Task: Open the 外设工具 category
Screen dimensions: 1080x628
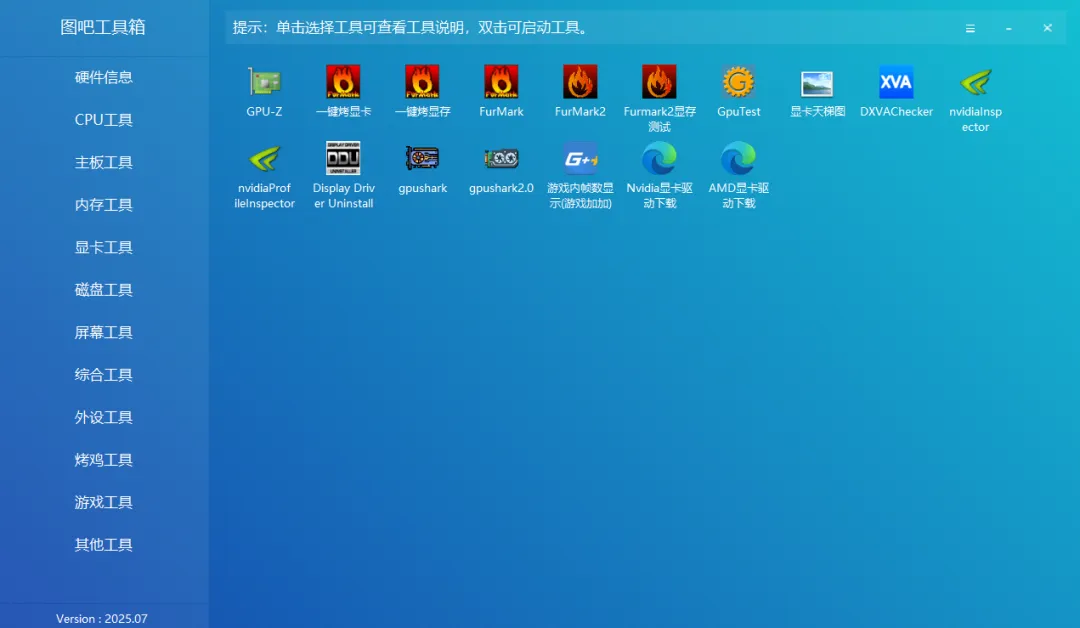Action: [x=103, y=417]
